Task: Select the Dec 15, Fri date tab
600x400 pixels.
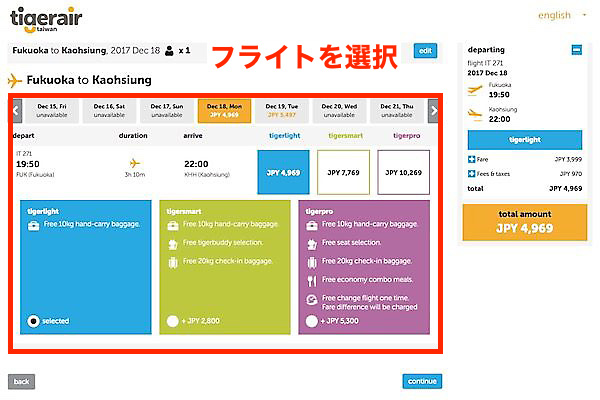Action: [52, 111]
